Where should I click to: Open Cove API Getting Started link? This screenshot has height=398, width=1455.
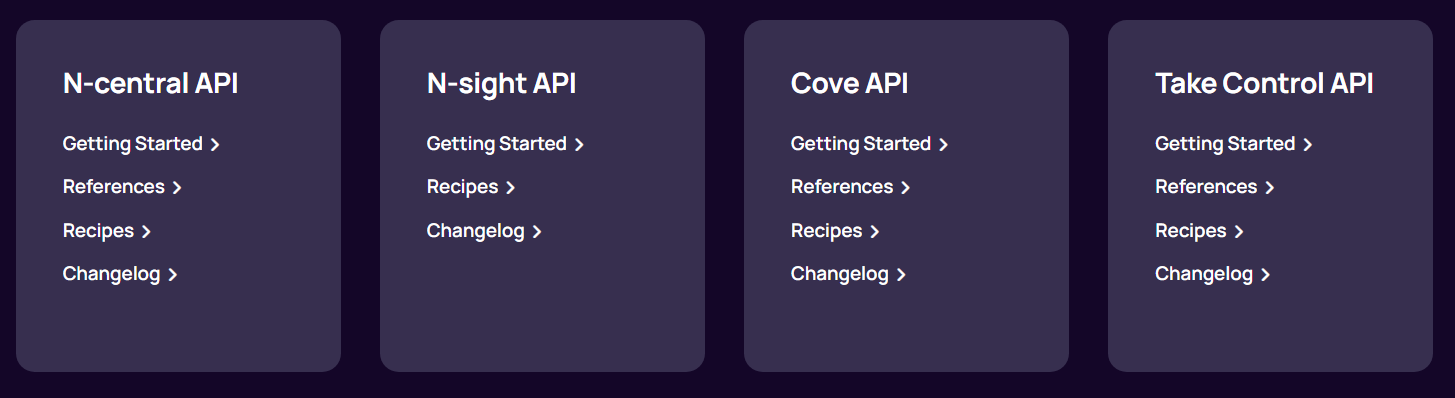click(869, 144)
